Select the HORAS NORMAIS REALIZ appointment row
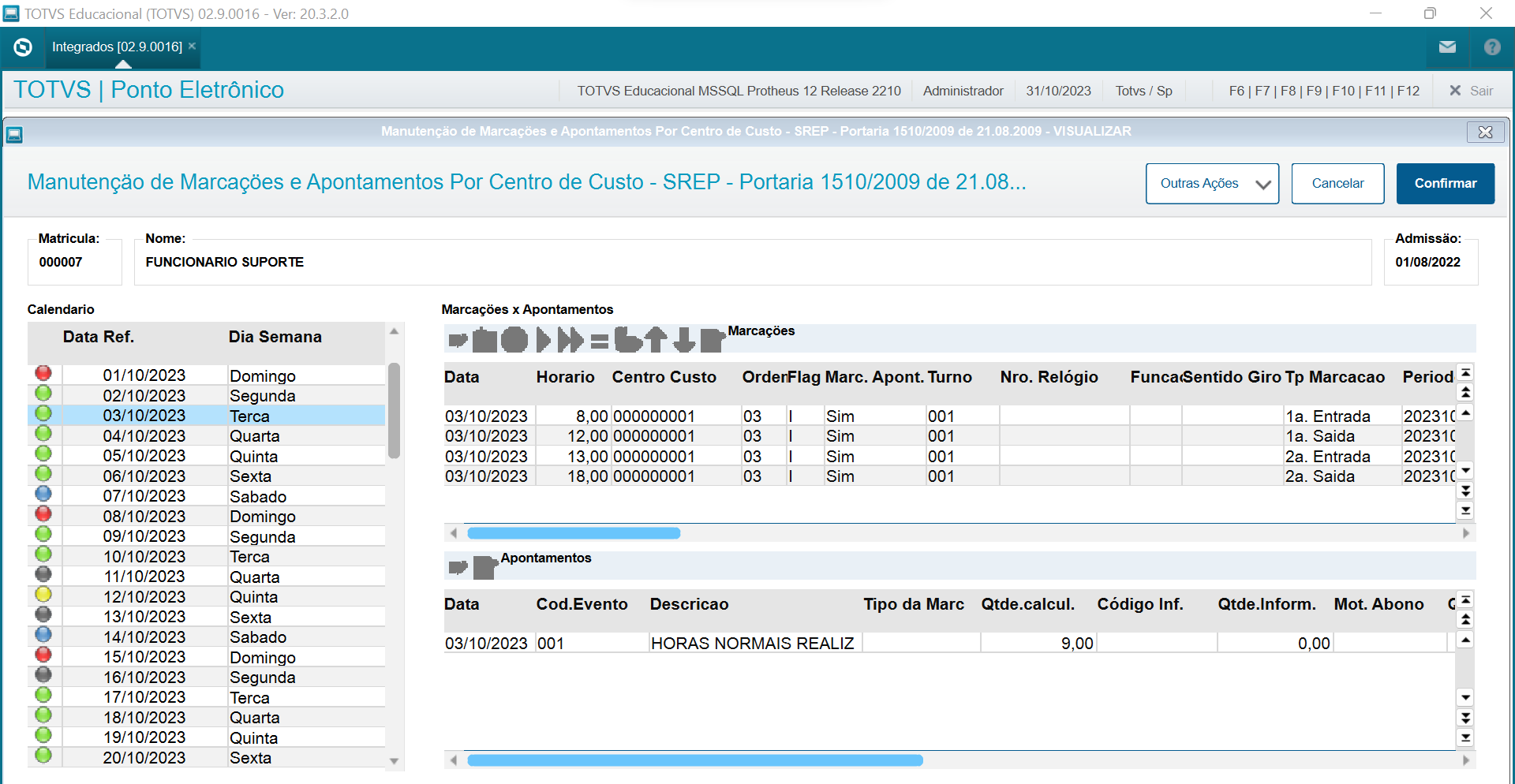This screenshot has width=1515, height=784. tap(949, 644)
